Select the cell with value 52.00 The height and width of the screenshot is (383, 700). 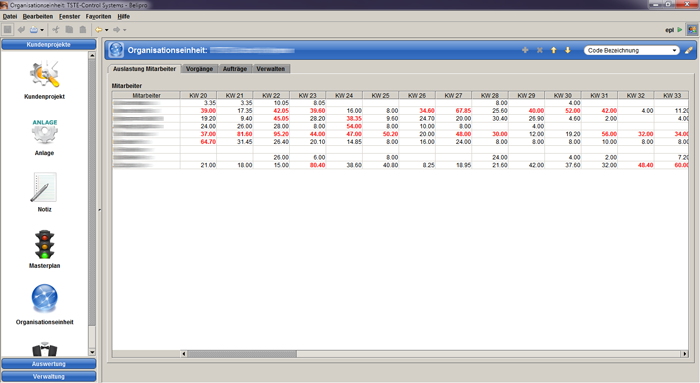point(563,111)
